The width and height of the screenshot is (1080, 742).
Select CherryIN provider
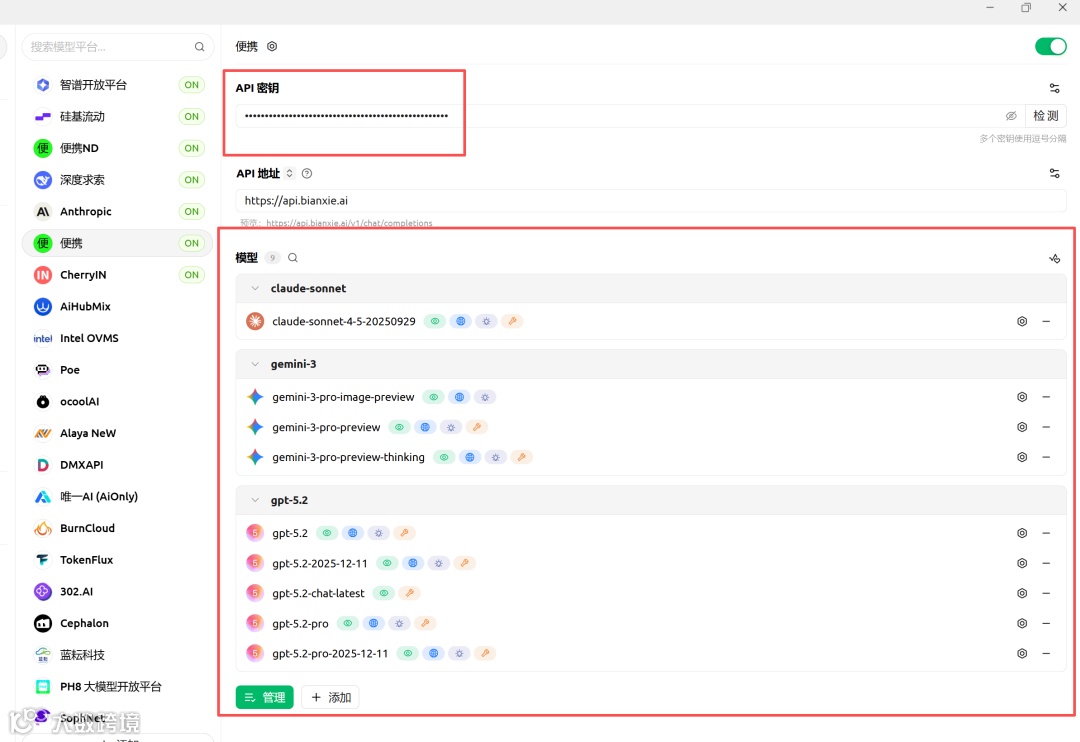(118, 275)
